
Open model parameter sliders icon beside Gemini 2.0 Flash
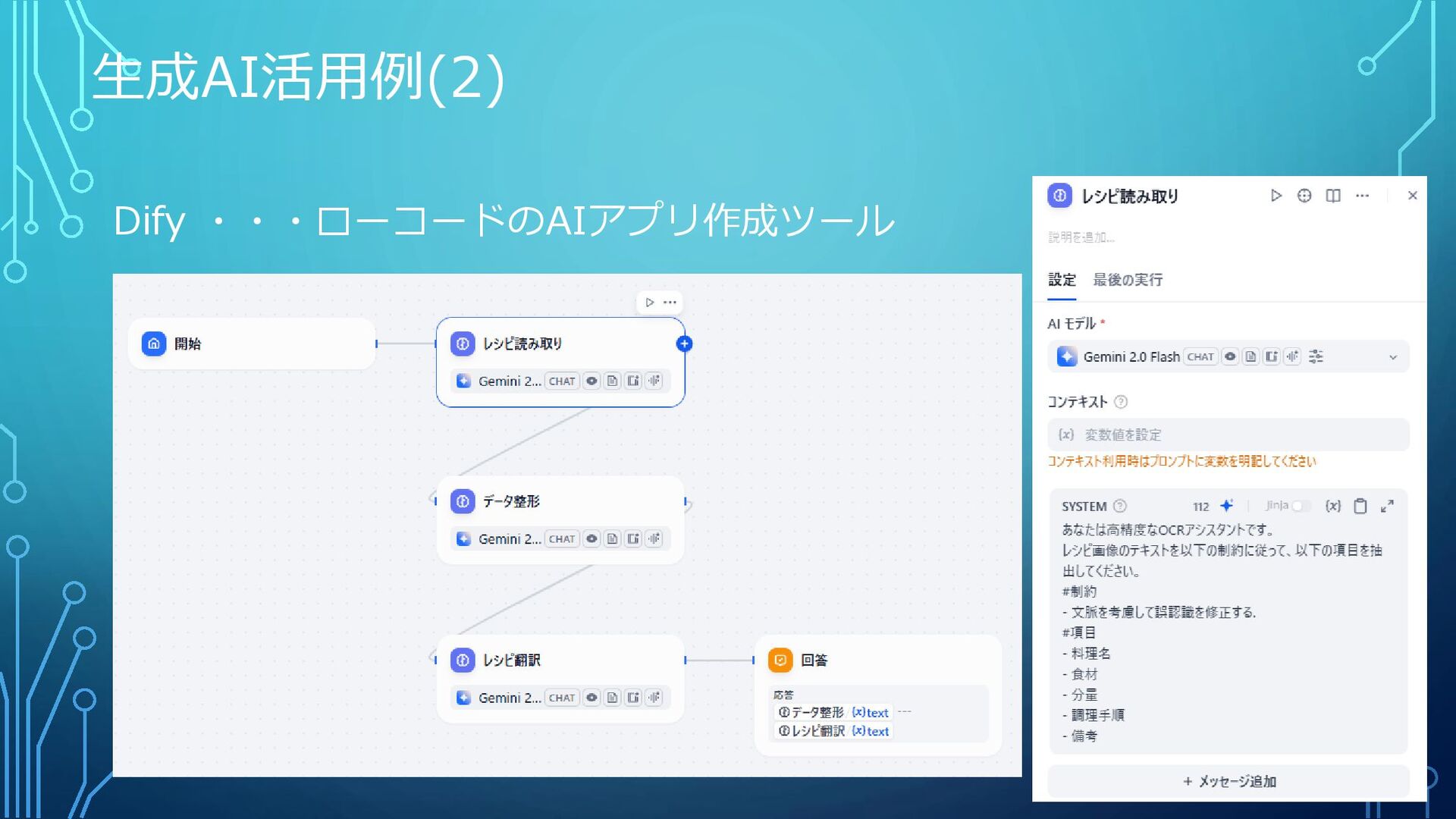pos(1316,356)
